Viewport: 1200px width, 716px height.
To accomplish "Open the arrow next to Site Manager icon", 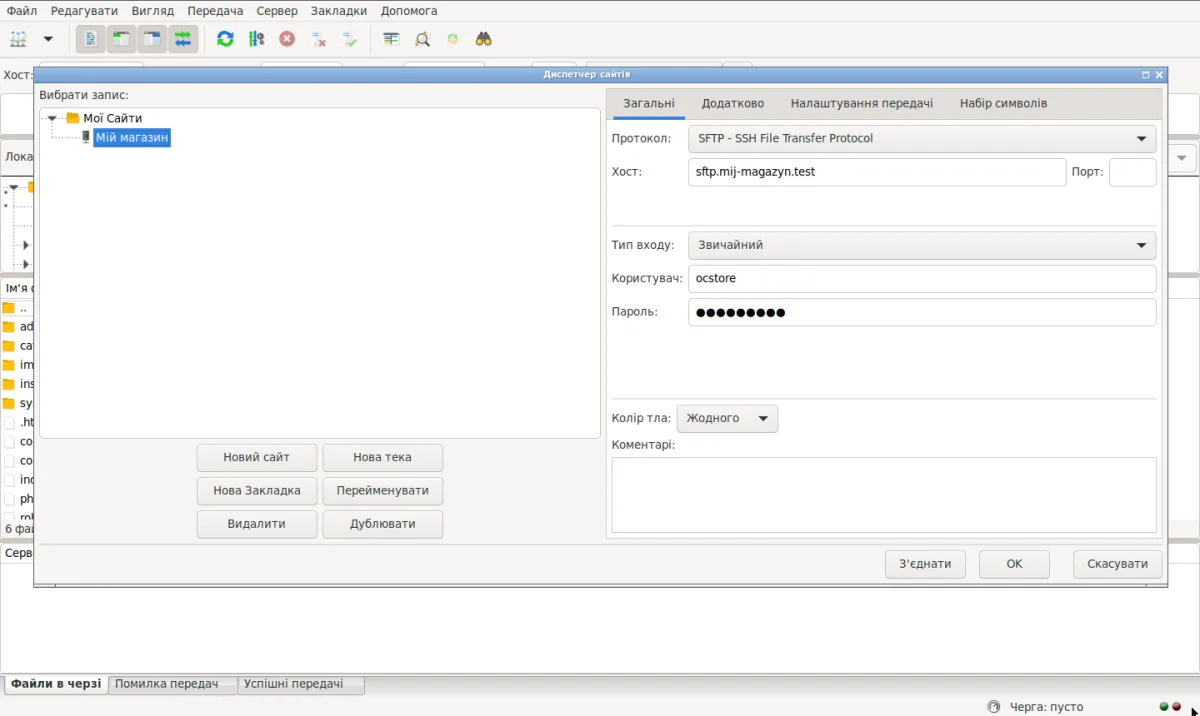I will click(x=48, y=39).
